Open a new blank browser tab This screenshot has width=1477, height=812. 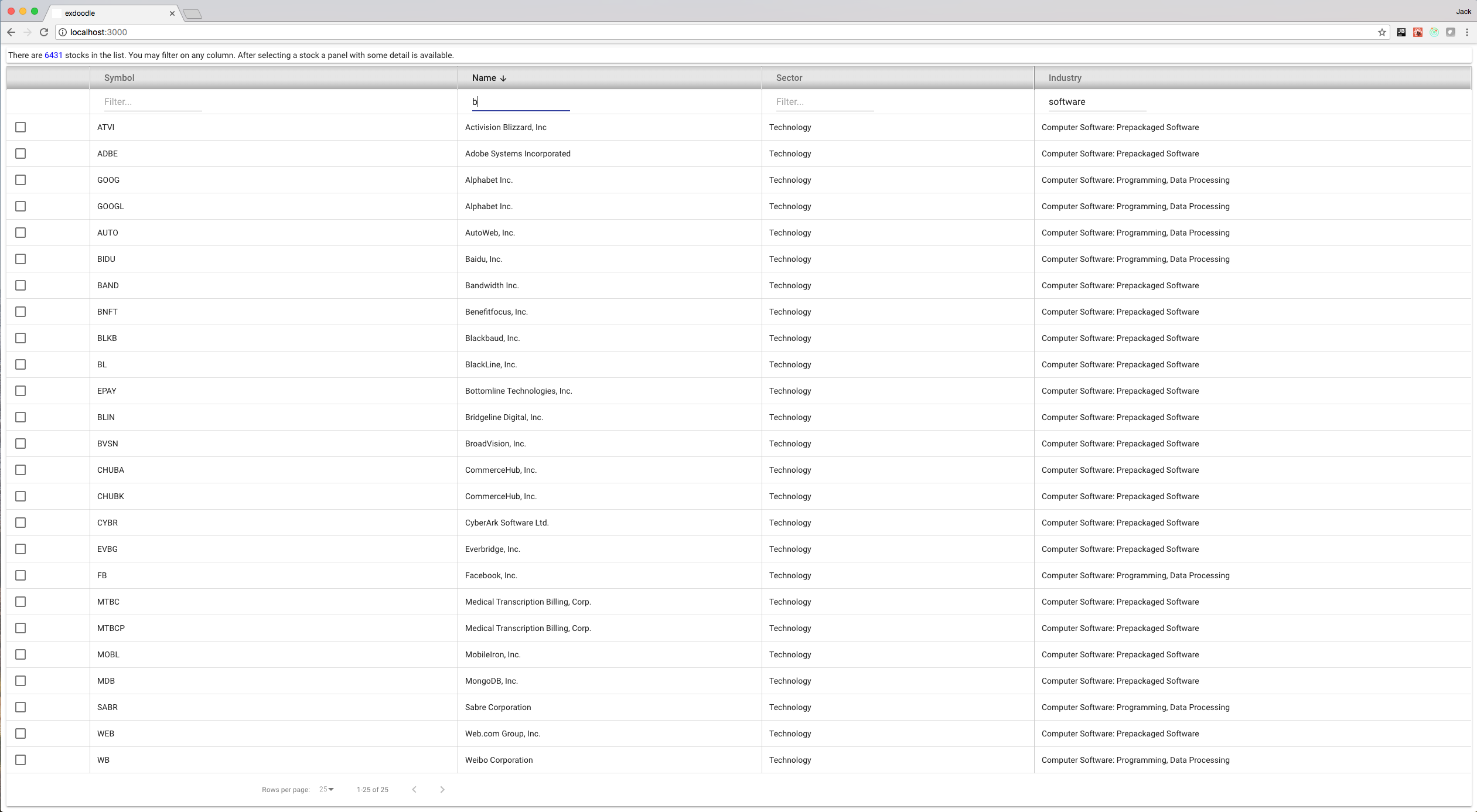pos(192,13)
